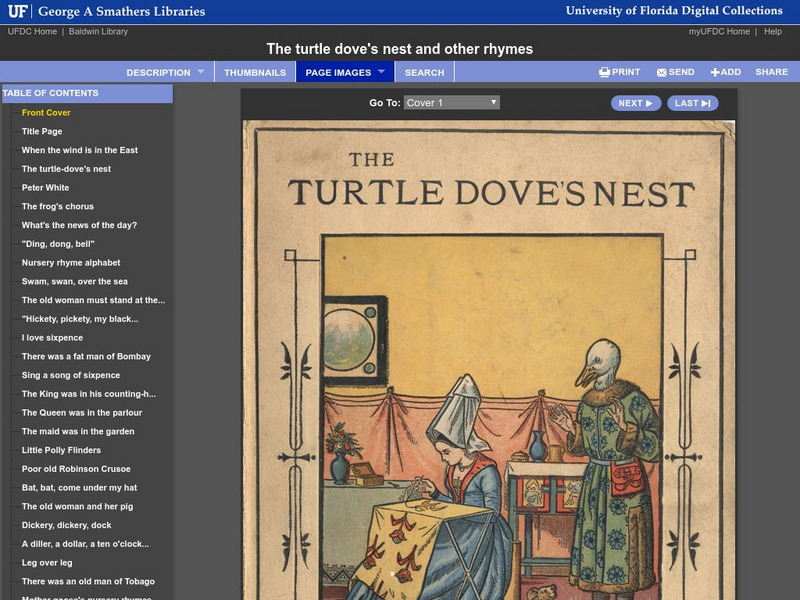Expand the Description menu arrow
This screenshot has height=600, width=800.
point(201,72)
